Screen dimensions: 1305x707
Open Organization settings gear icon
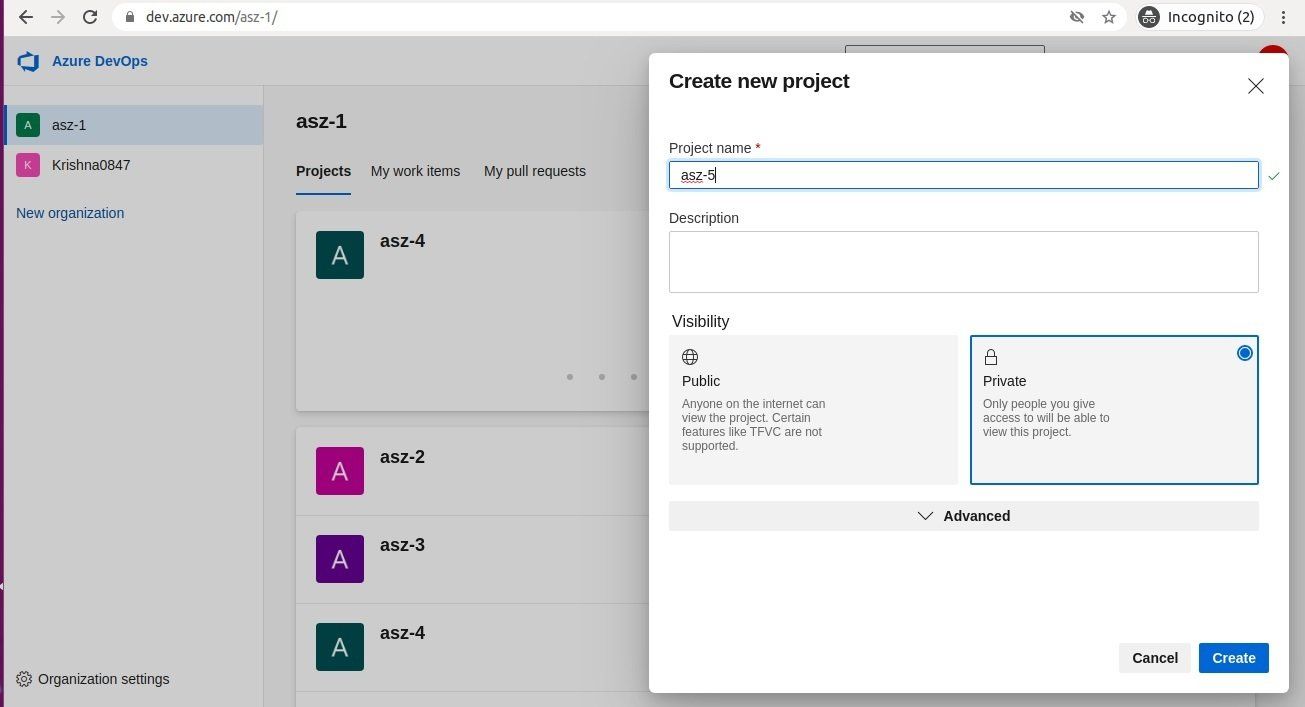pos(24,679)
